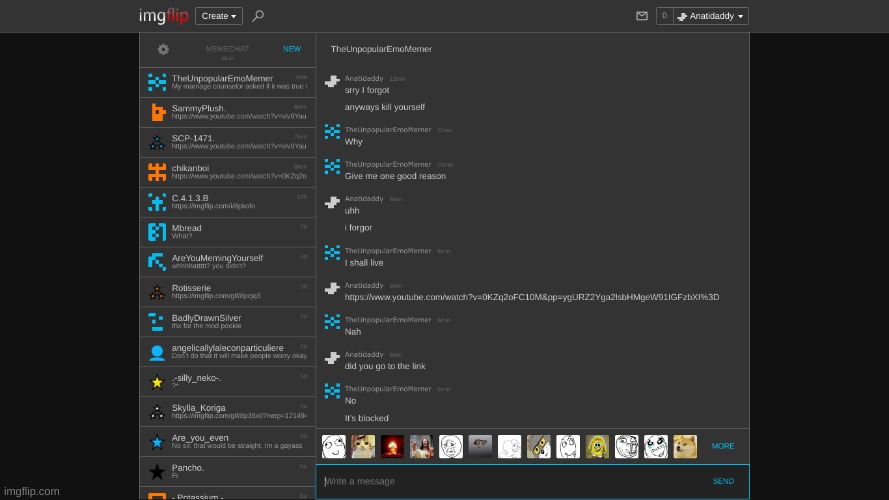Click the Anatidaddy sender name above 'uhh'
Image resolution: width=889 pixels, height=500 pixels.
(x=364, y=199)
